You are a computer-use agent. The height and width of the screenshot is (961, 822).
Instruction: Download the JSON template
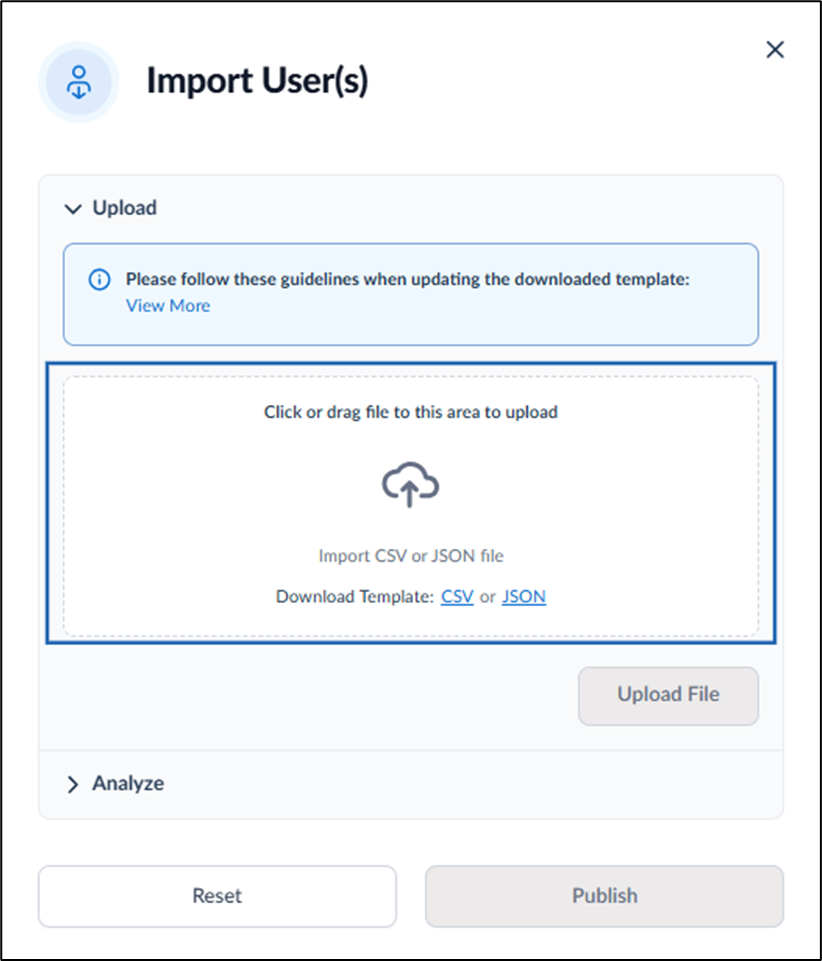tap(523, 596)
